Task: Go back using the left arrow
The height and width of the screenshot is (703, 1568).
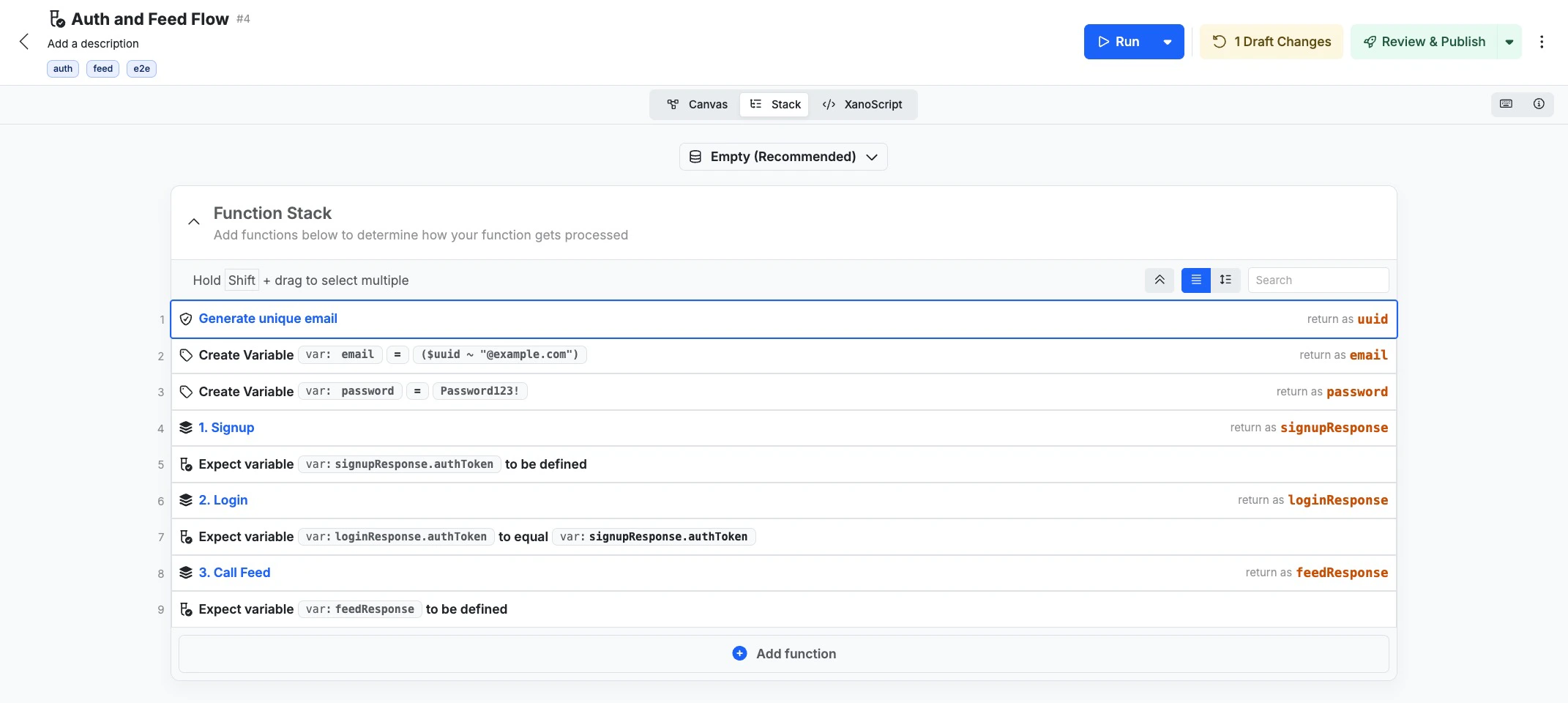Action: [24, 42]
